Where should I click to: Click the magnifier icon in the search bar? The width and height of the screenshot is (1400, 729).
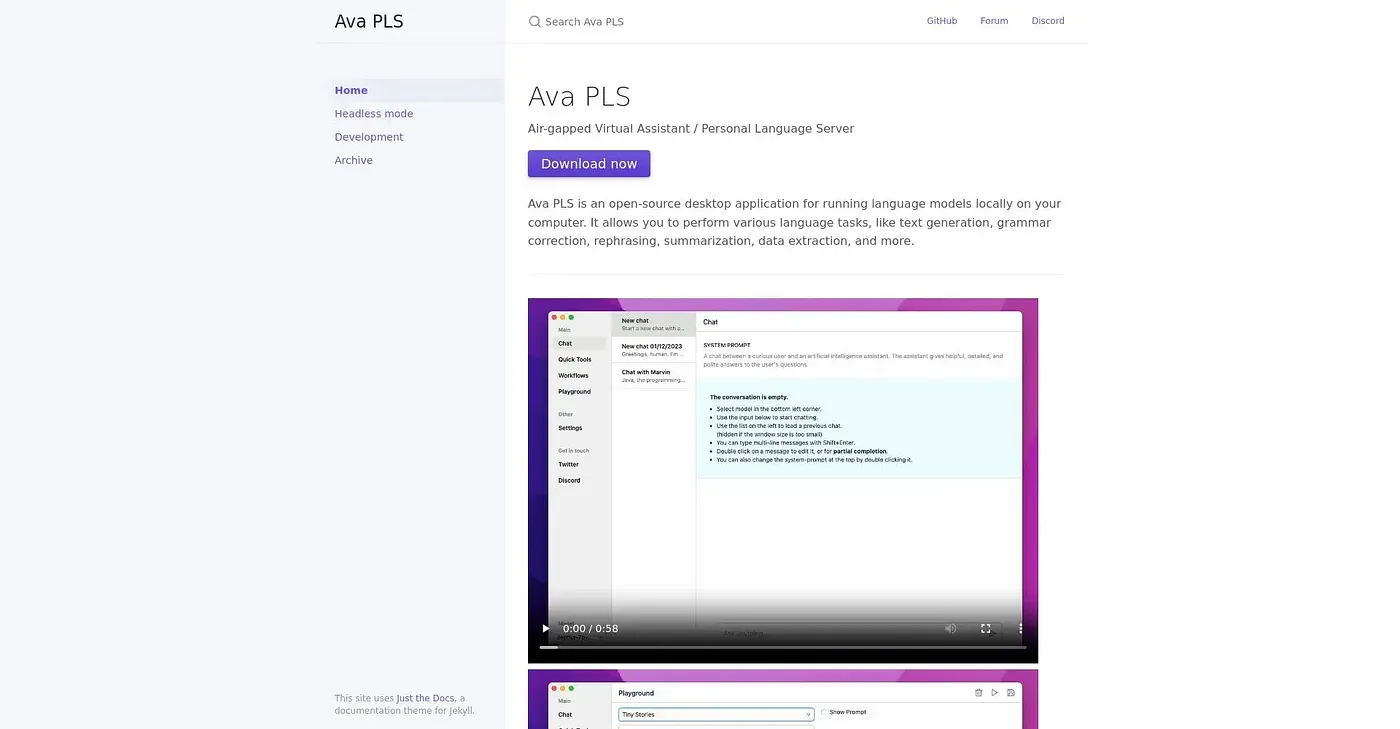(535, 22)
